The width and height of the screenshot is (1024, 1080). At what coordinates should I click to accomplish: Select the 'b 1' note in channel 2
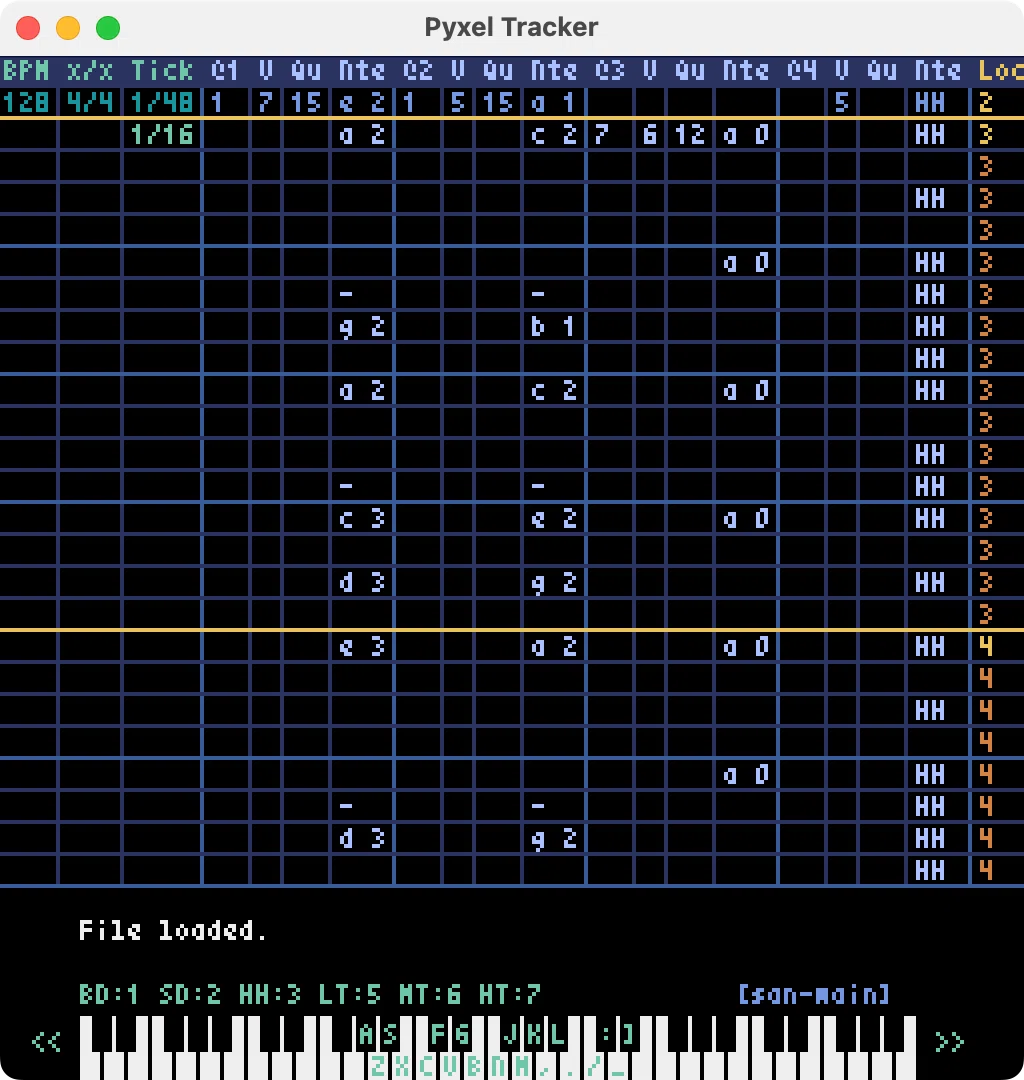tap(554, 326)
